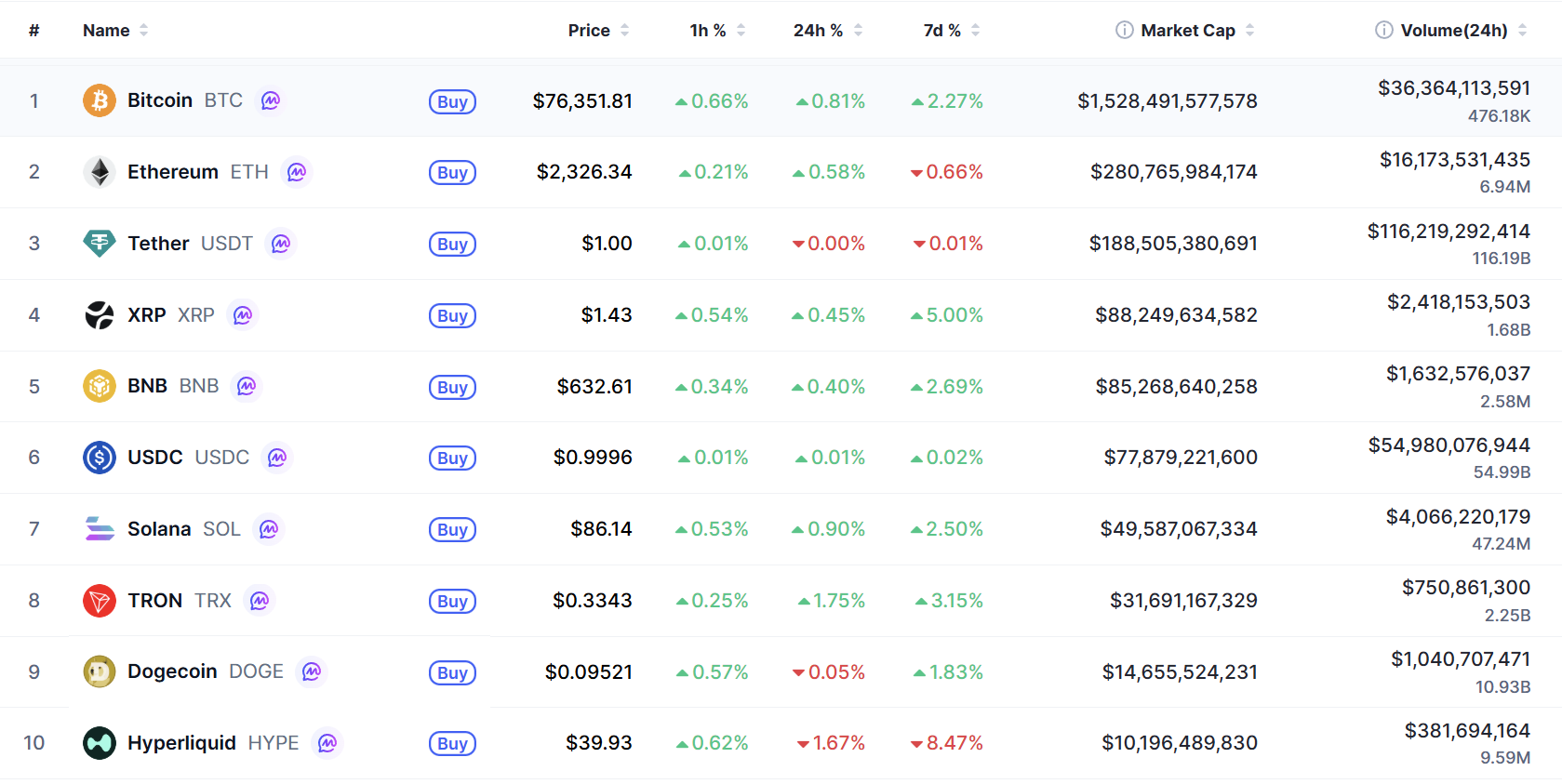
Task: Sort by 1h % change
Action: point(717,30)
